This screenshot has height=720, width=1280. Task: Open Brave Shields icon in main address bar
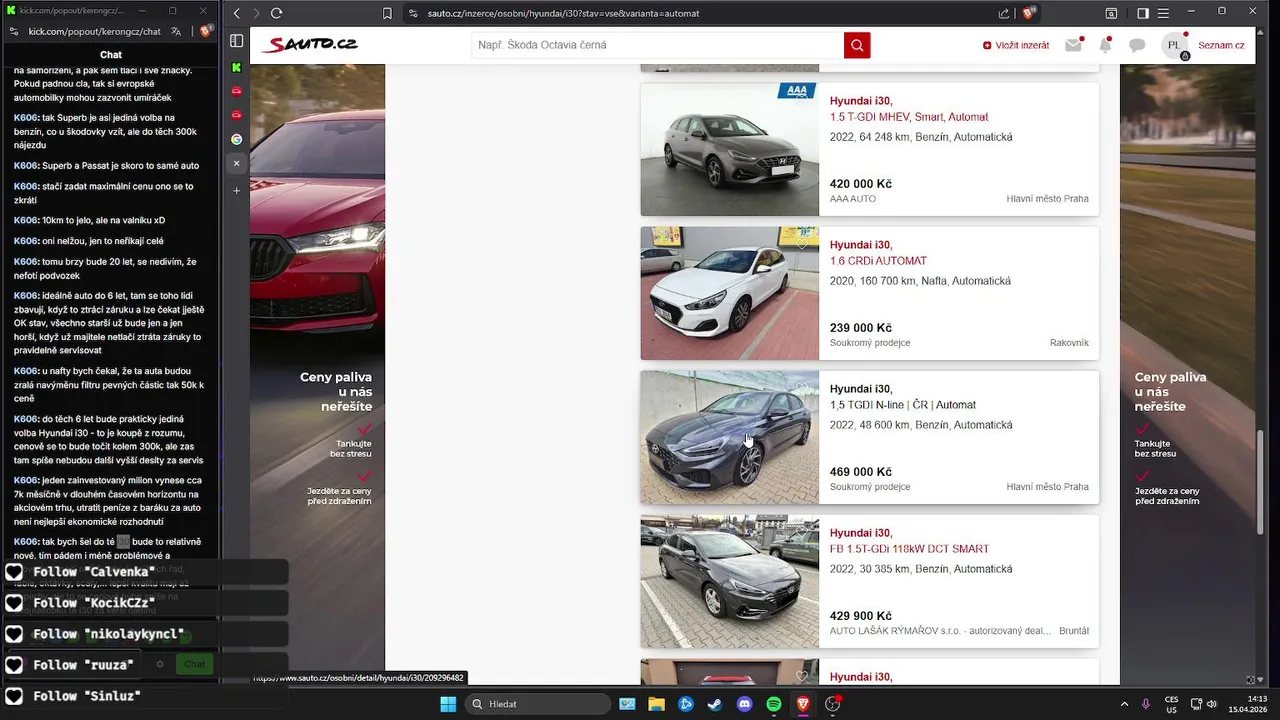coord(1027,13)
